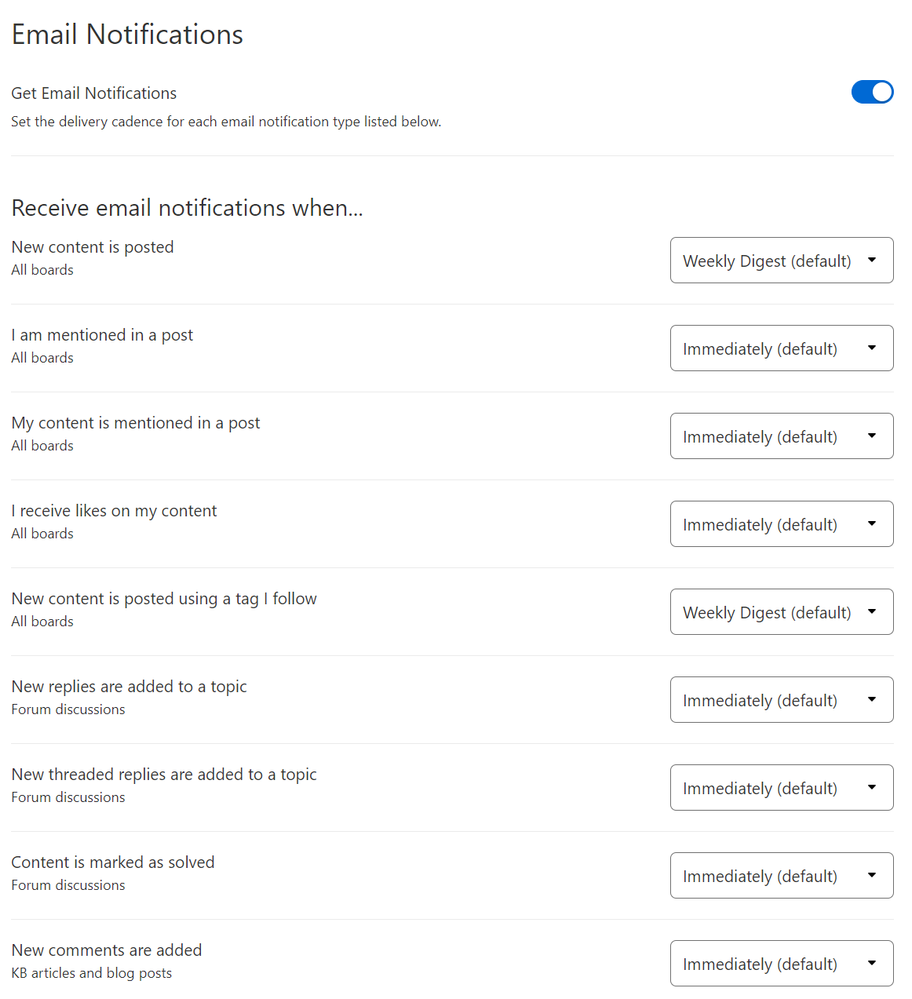Expand dropdown for 'New threaded replies are added'
Image resolution: width=912 pixels, height=999 pixels.
click(781, 789)
